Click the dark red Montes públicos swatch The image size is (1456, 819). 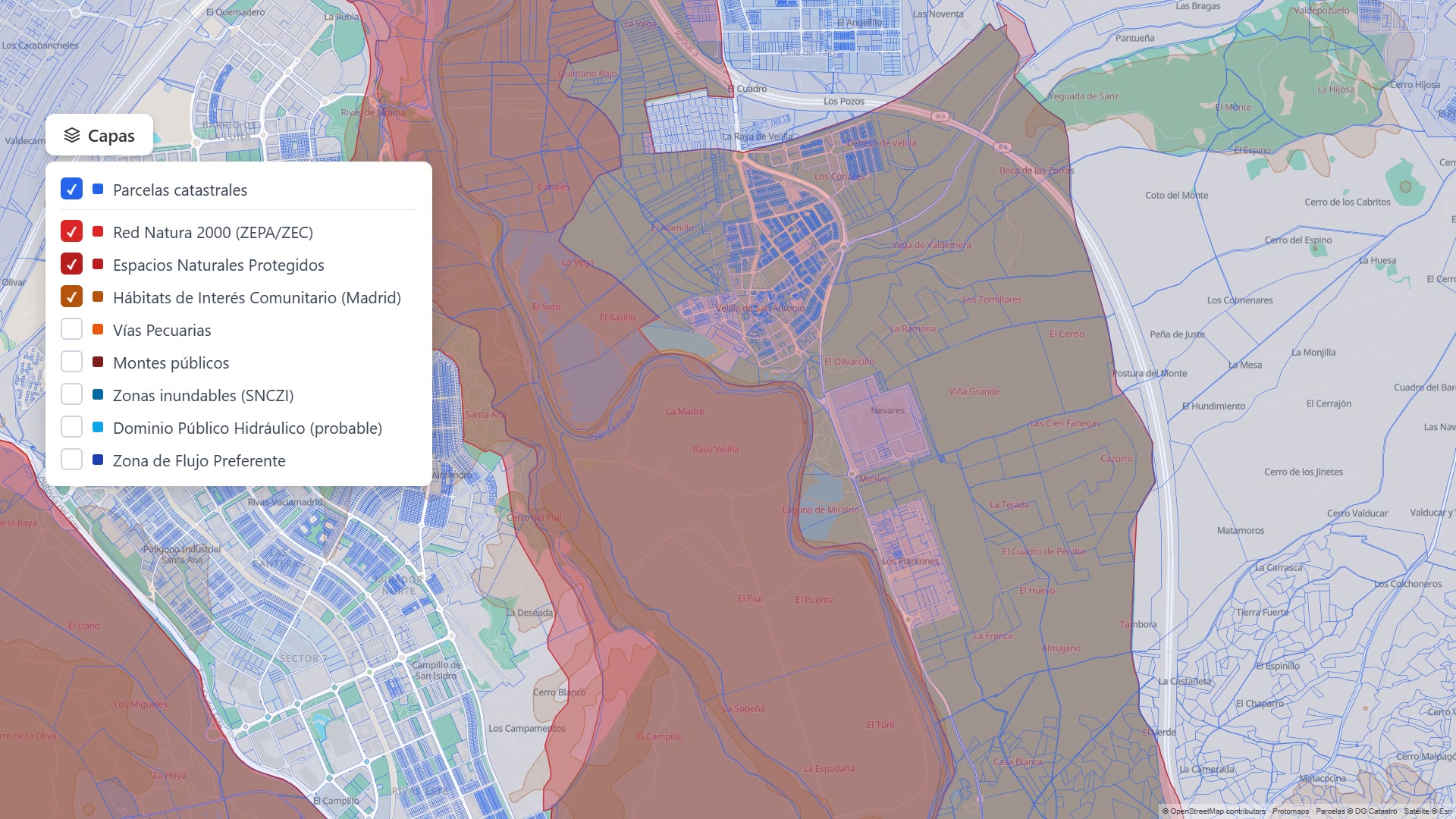(98, 362)
